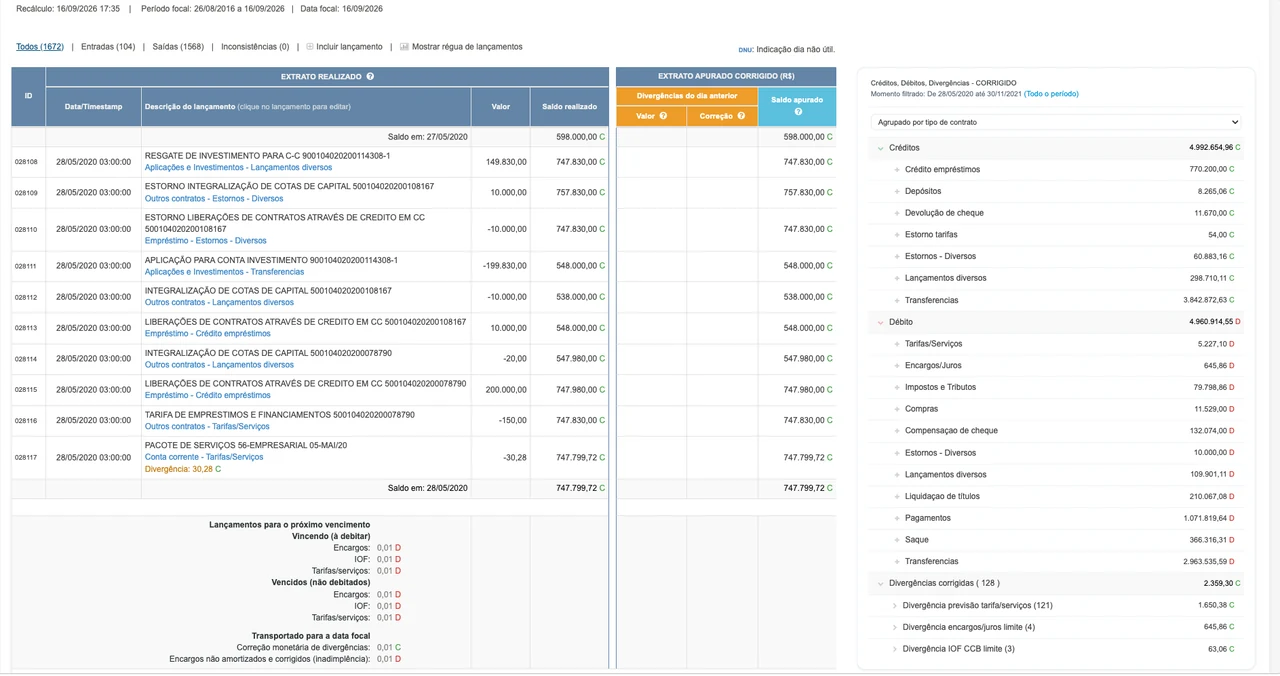Click the Todo o período link
The height and width of the screenshot is (676, 1280).
[x=1051, y=94]
